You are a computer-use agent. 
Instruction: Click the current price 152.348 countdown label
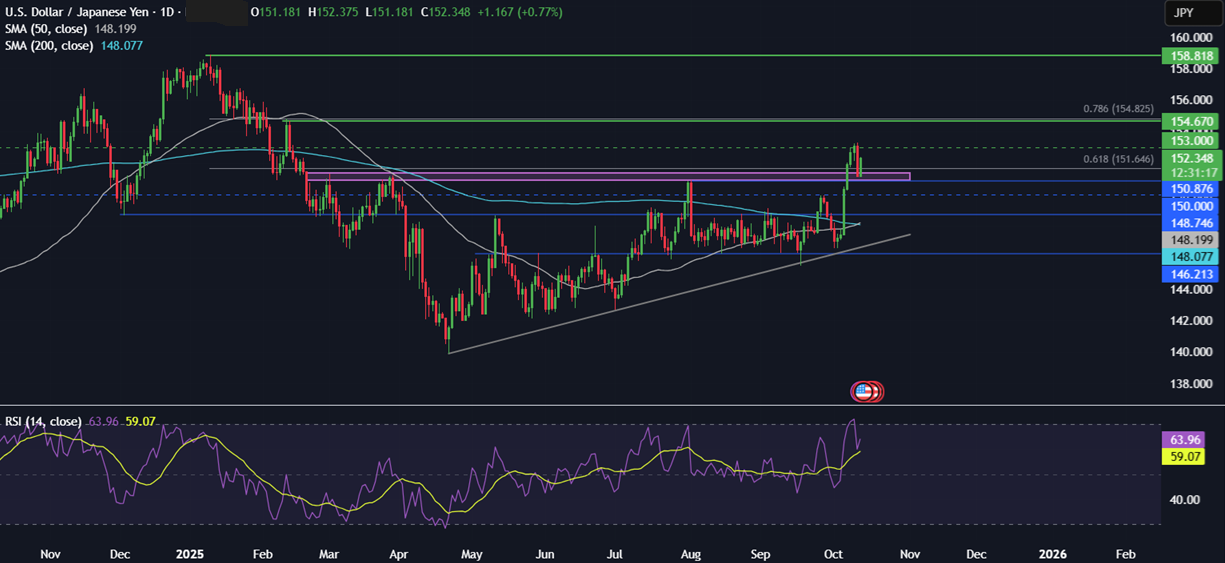pyautogui.click(x=1190, y=165)
